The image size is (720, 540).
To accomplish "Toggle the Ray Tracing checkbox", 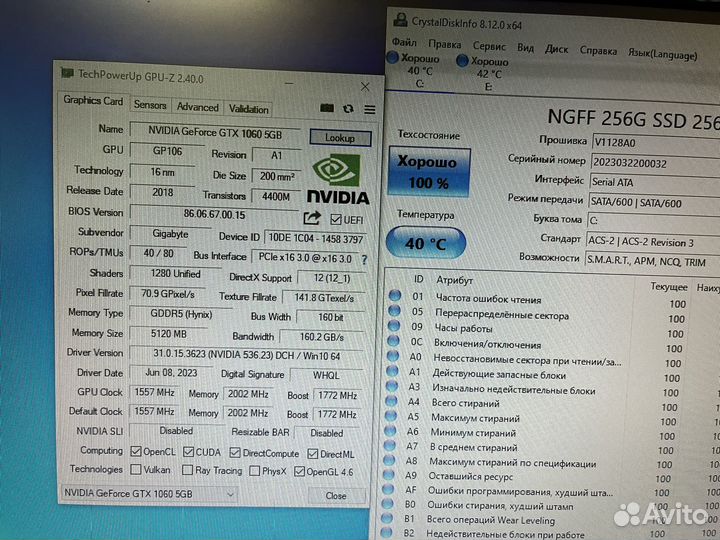I will coord(187,470).
